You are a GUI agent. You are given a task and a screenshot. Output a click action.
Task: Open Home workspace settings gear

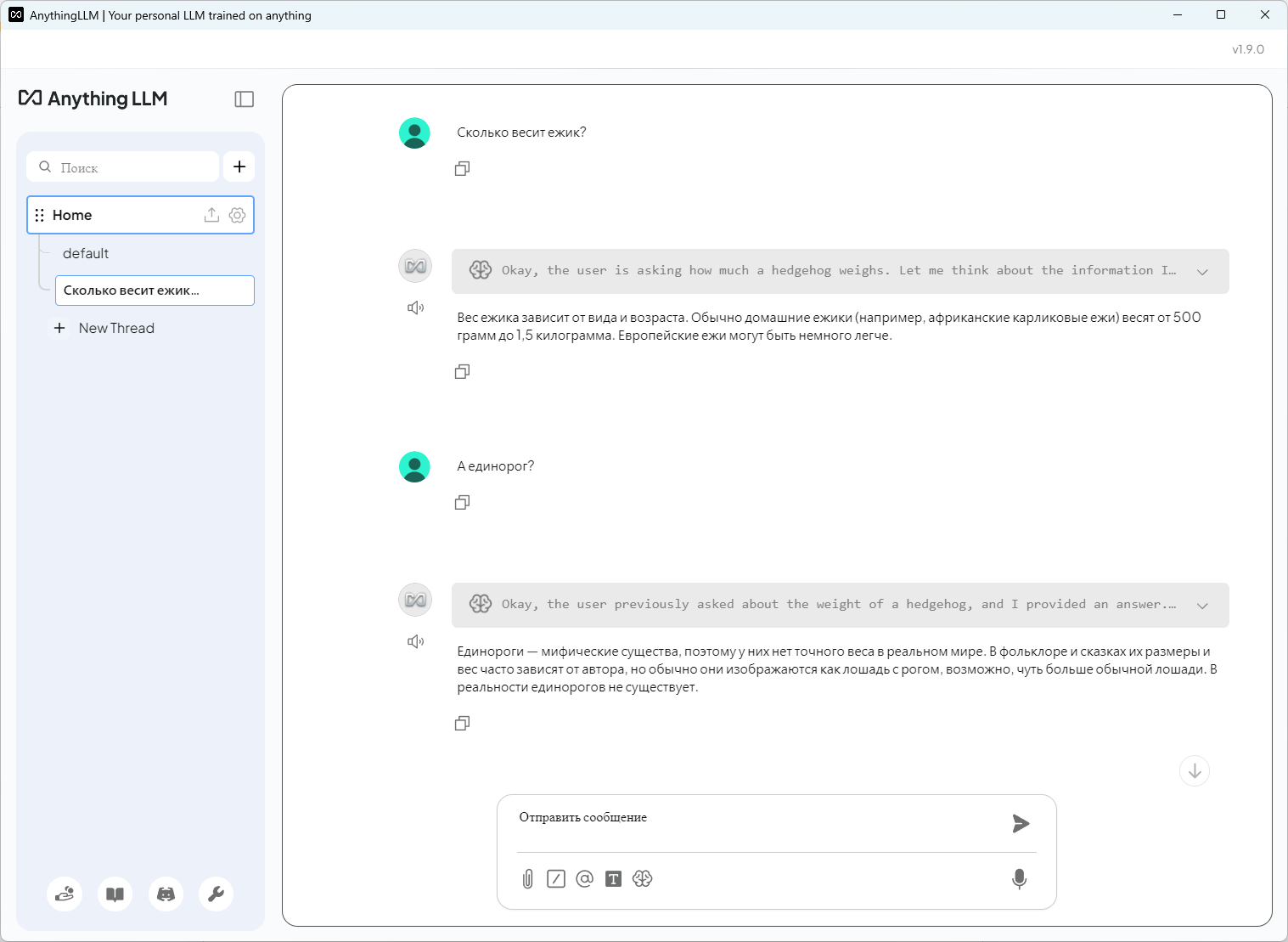pyautogui.click(x=238, y=215)
